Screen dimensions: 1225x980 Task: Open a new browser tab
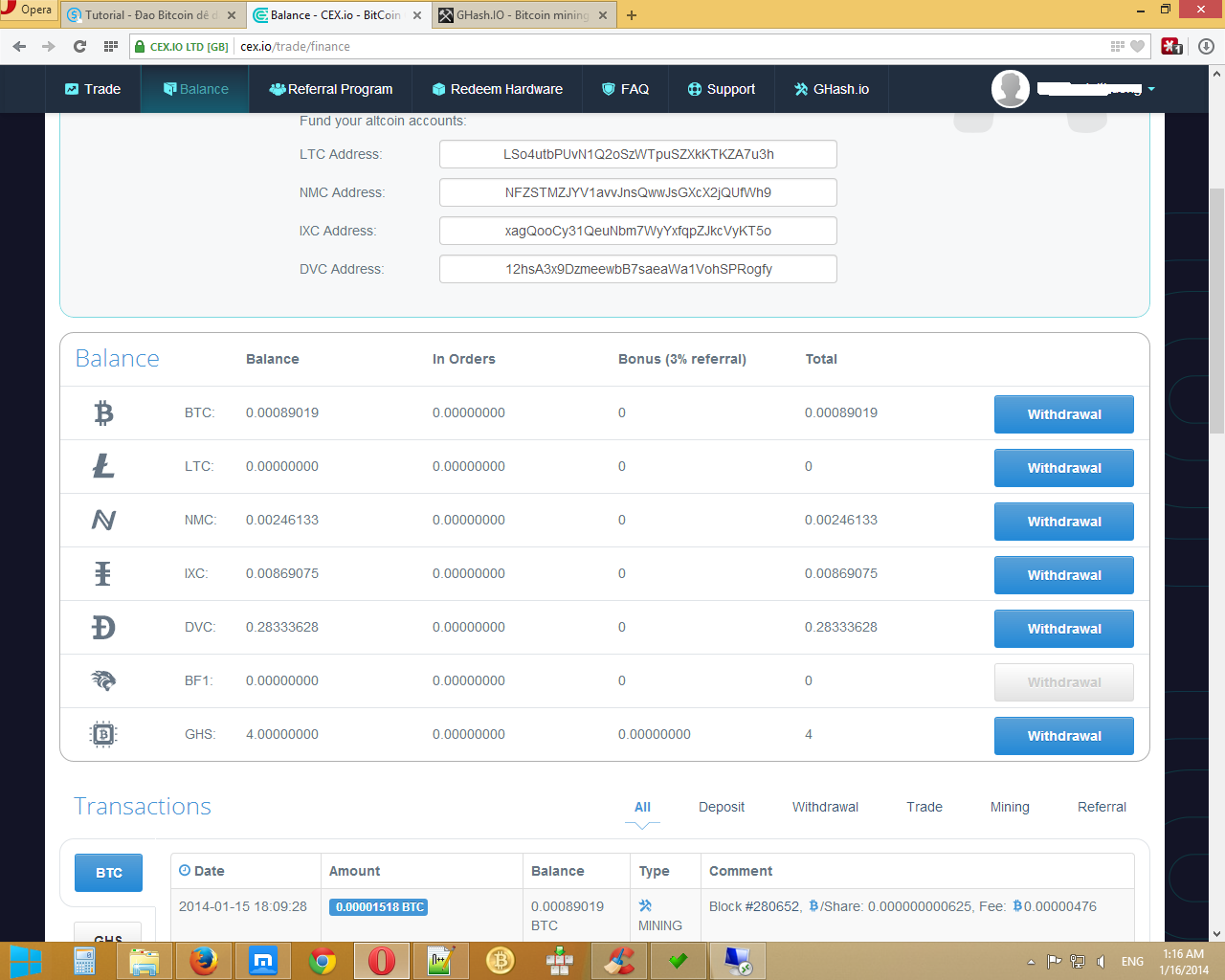point(632,15)
